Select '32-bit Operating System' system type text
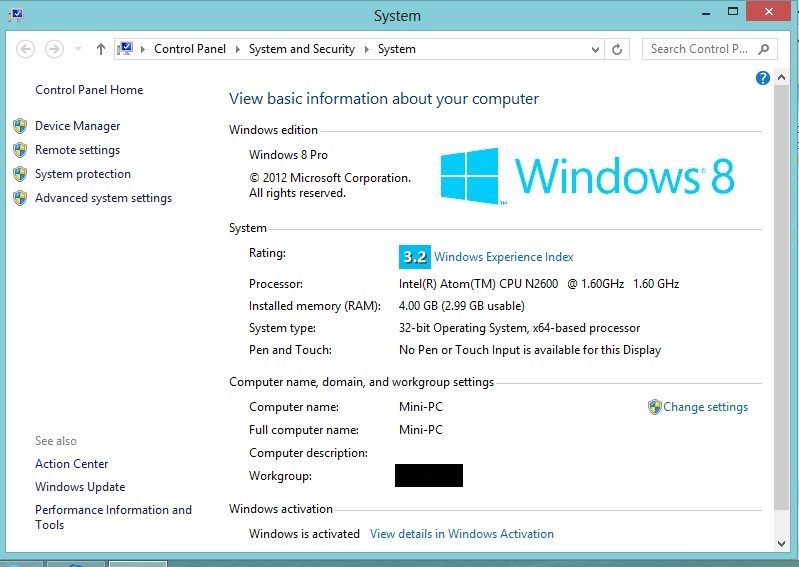 tap(463, 328)
